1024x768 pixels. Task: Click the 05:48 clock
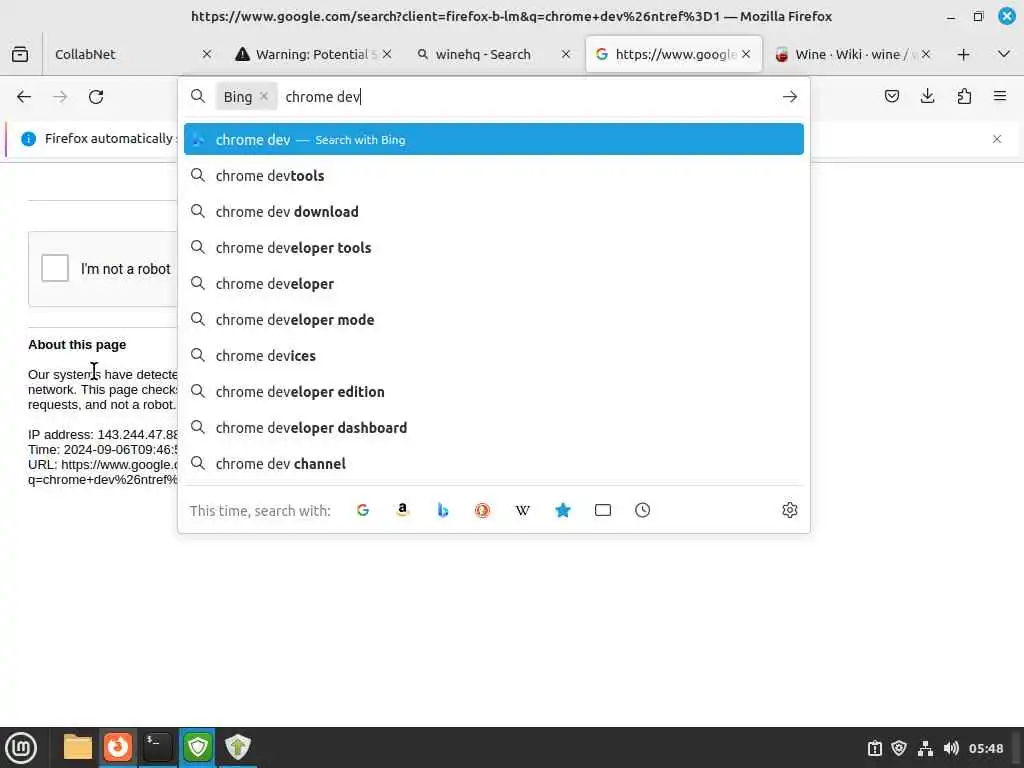[985, 748]
